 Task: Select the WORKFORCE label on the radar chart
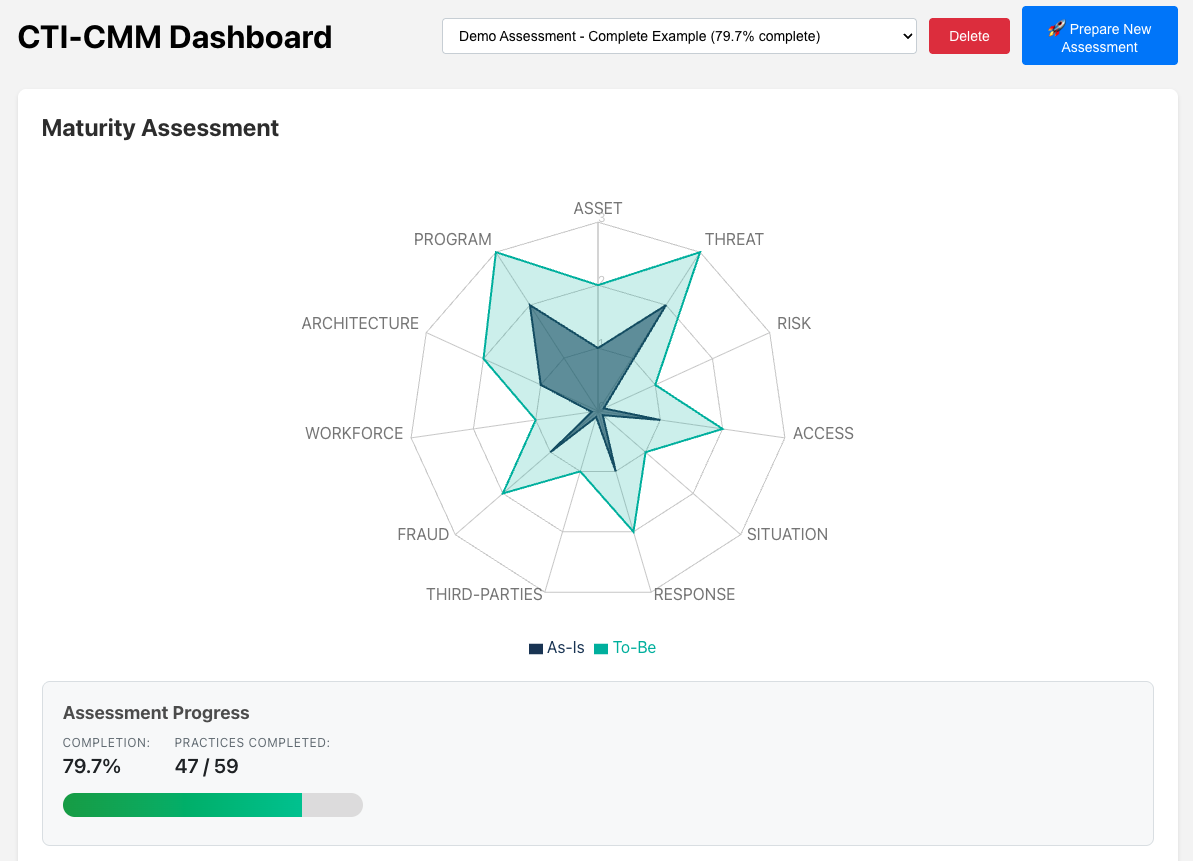354,433
